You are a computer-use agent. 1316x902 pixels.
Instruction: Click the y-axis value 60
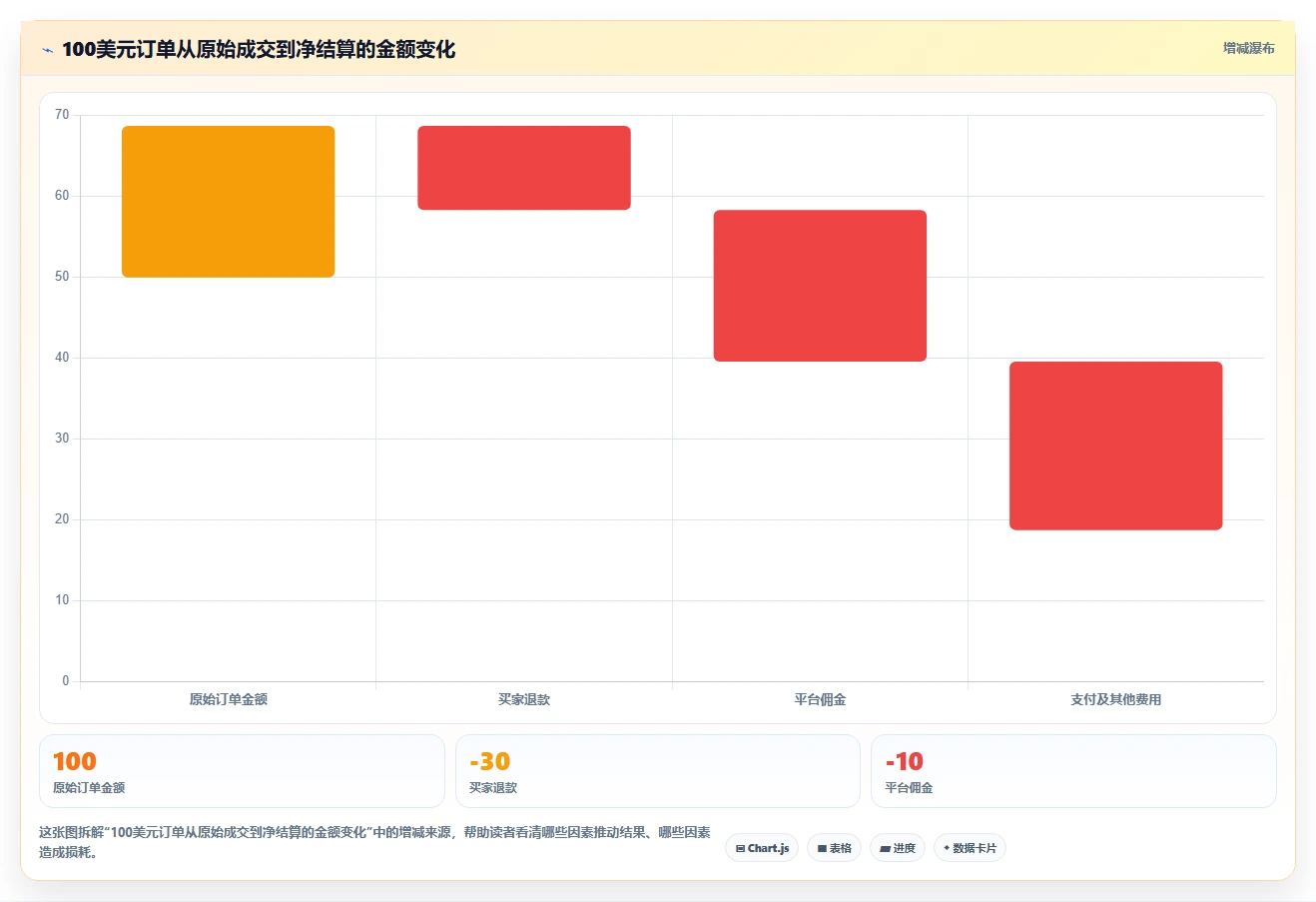tap(62, 196)
